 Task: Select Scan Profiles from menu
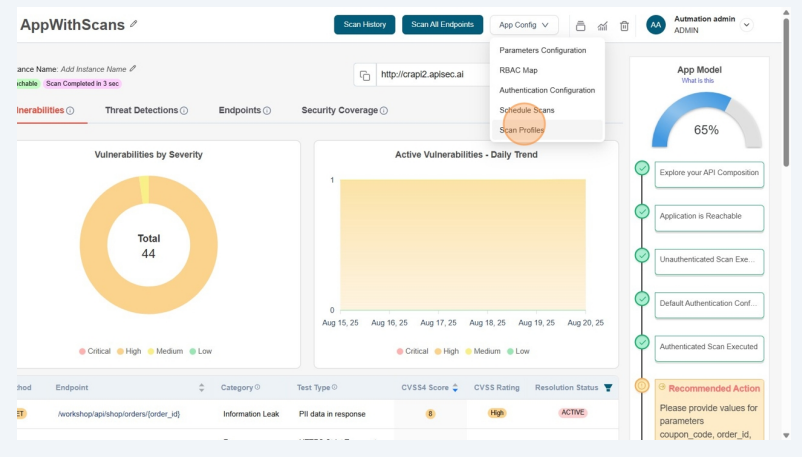(x=521, y=130)
